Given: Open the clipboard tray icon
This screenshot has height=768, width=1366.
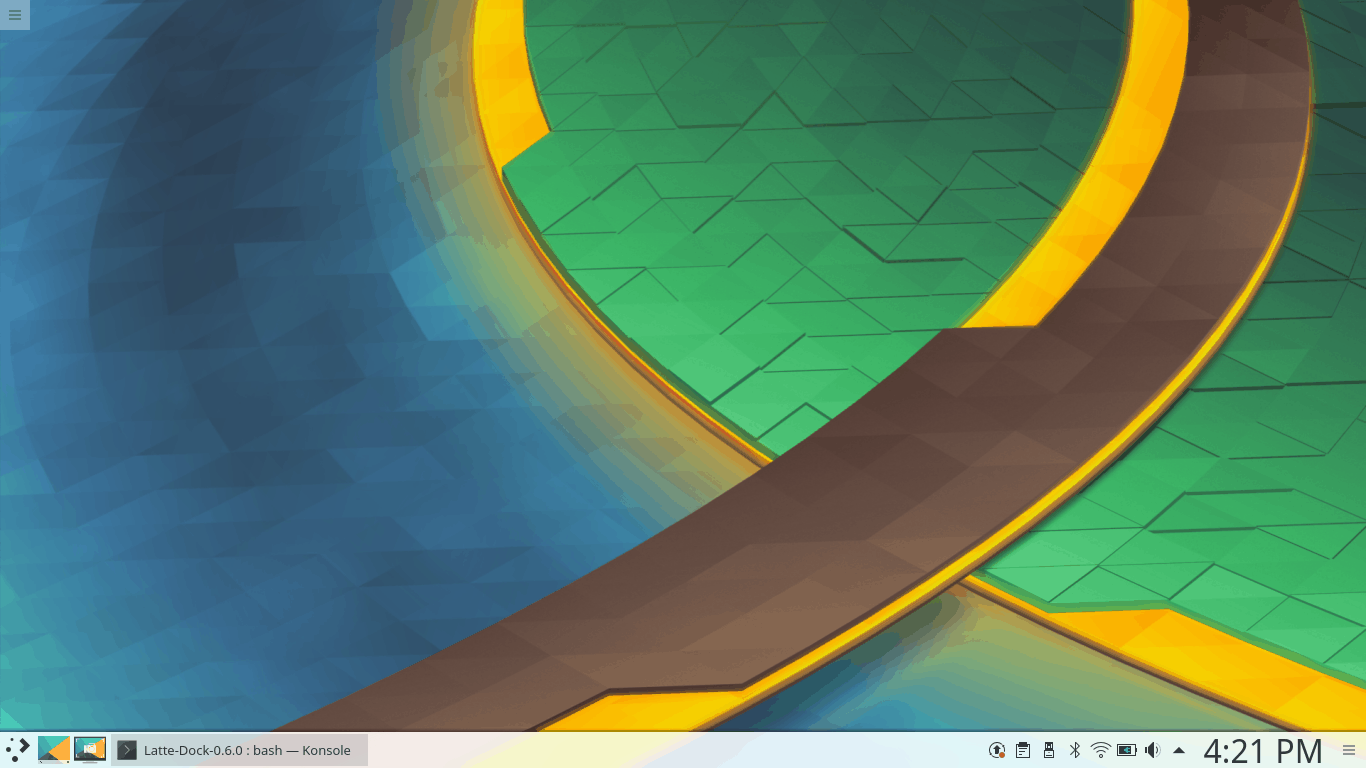Looking at the screenshot, I should point(1023,750).
